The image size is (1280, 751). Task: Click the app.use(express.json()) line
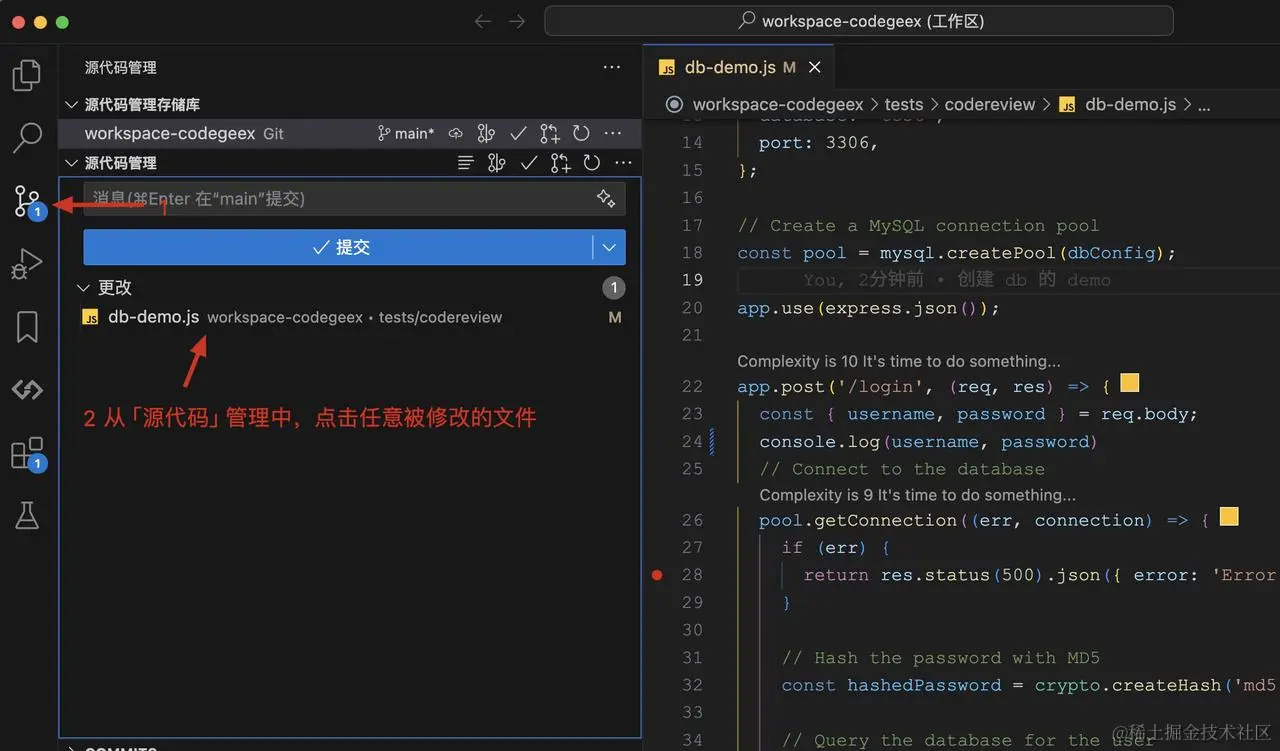[868, 308]
